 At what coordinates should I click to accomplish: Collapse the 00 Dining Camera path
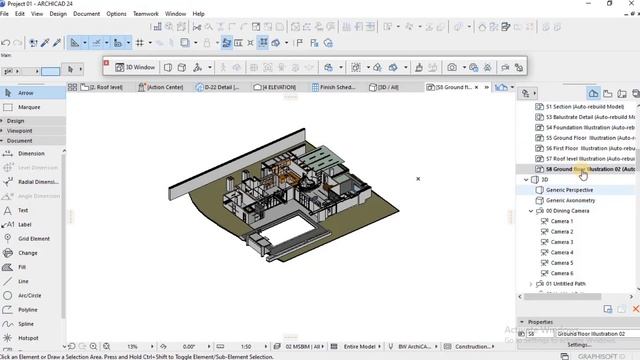coord(531,211)
